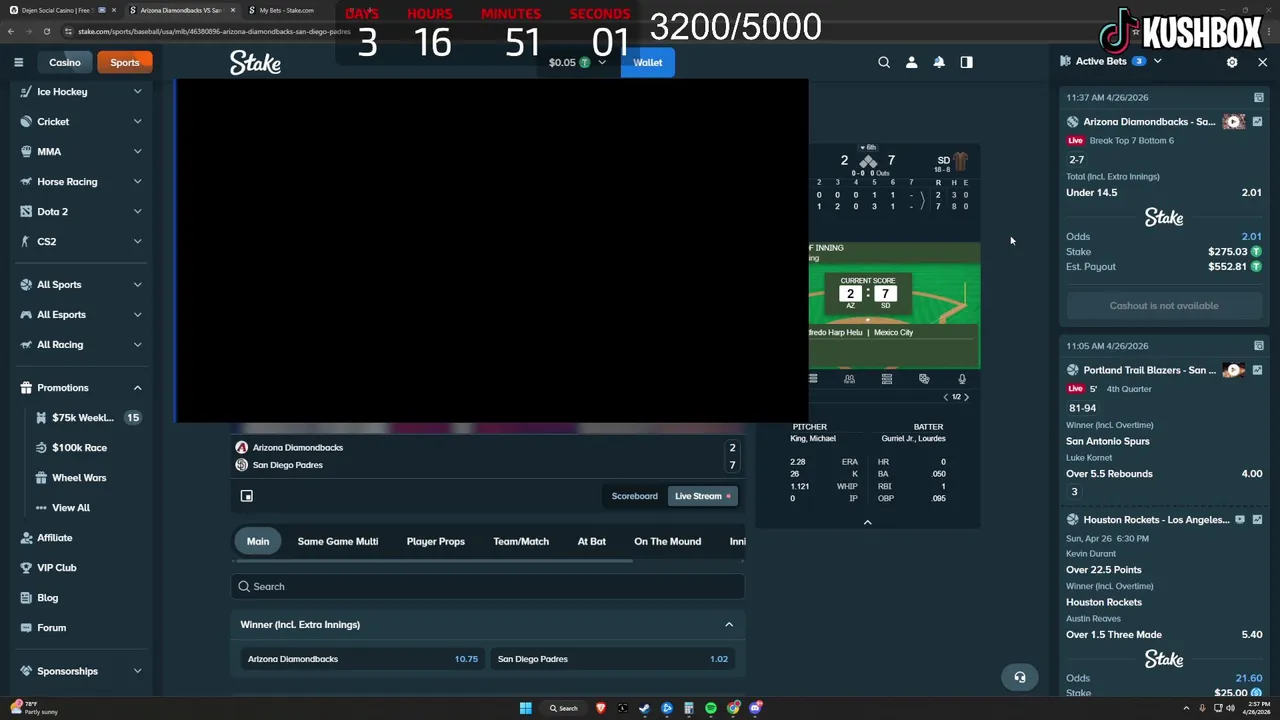Screen dimensions: 1280x720
Task: Open Brave browser in taskbar
Action: [x=601, y=708]
